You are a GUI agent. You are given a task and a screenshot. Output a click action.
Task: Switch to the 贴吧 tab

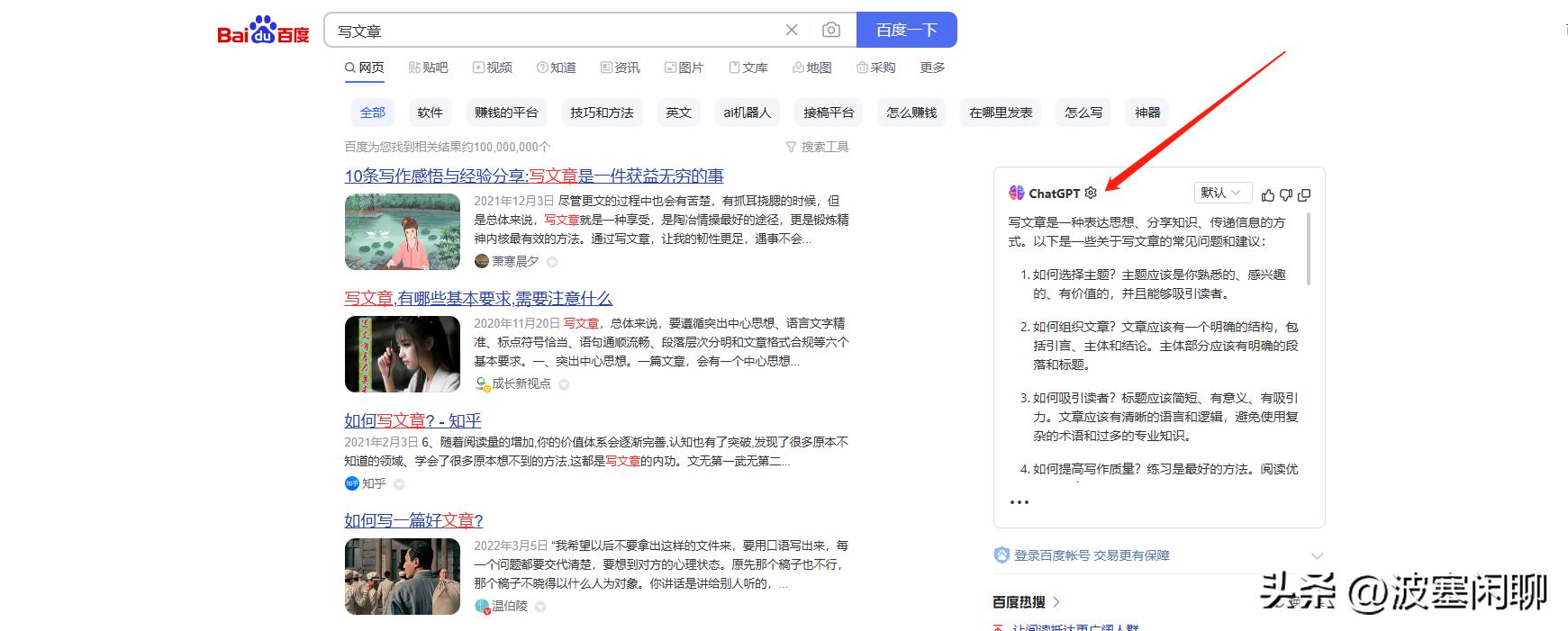click(x=429, y=68)
